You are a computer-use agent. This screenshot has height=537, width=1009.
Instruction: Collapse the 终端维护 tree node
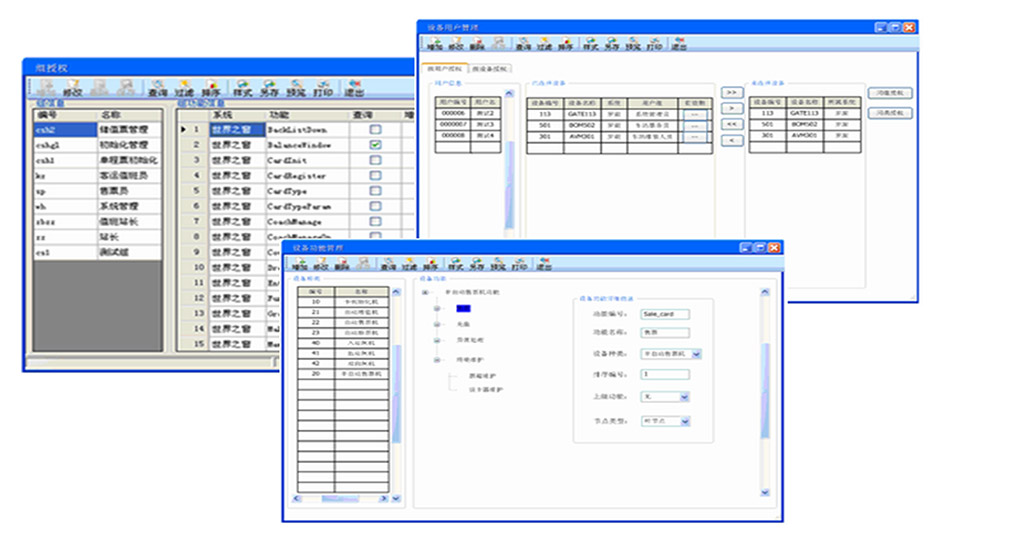(x=437, y=357)
